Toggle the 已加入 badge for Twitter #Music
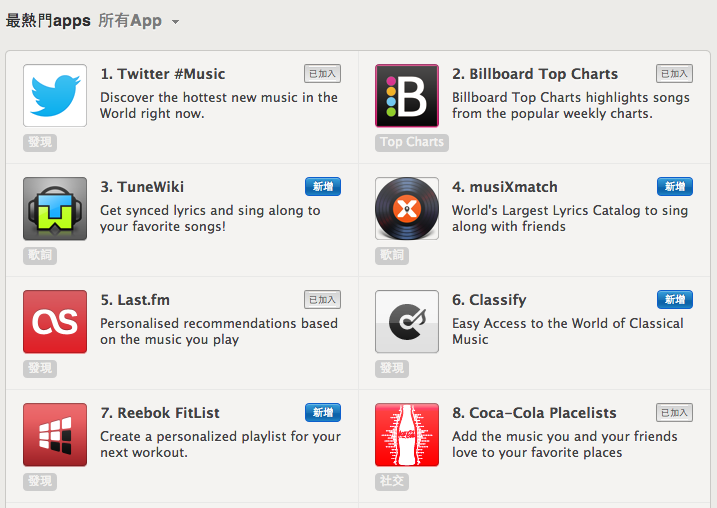The width and height of the screenshot is (717, 508). click(322, 73)
